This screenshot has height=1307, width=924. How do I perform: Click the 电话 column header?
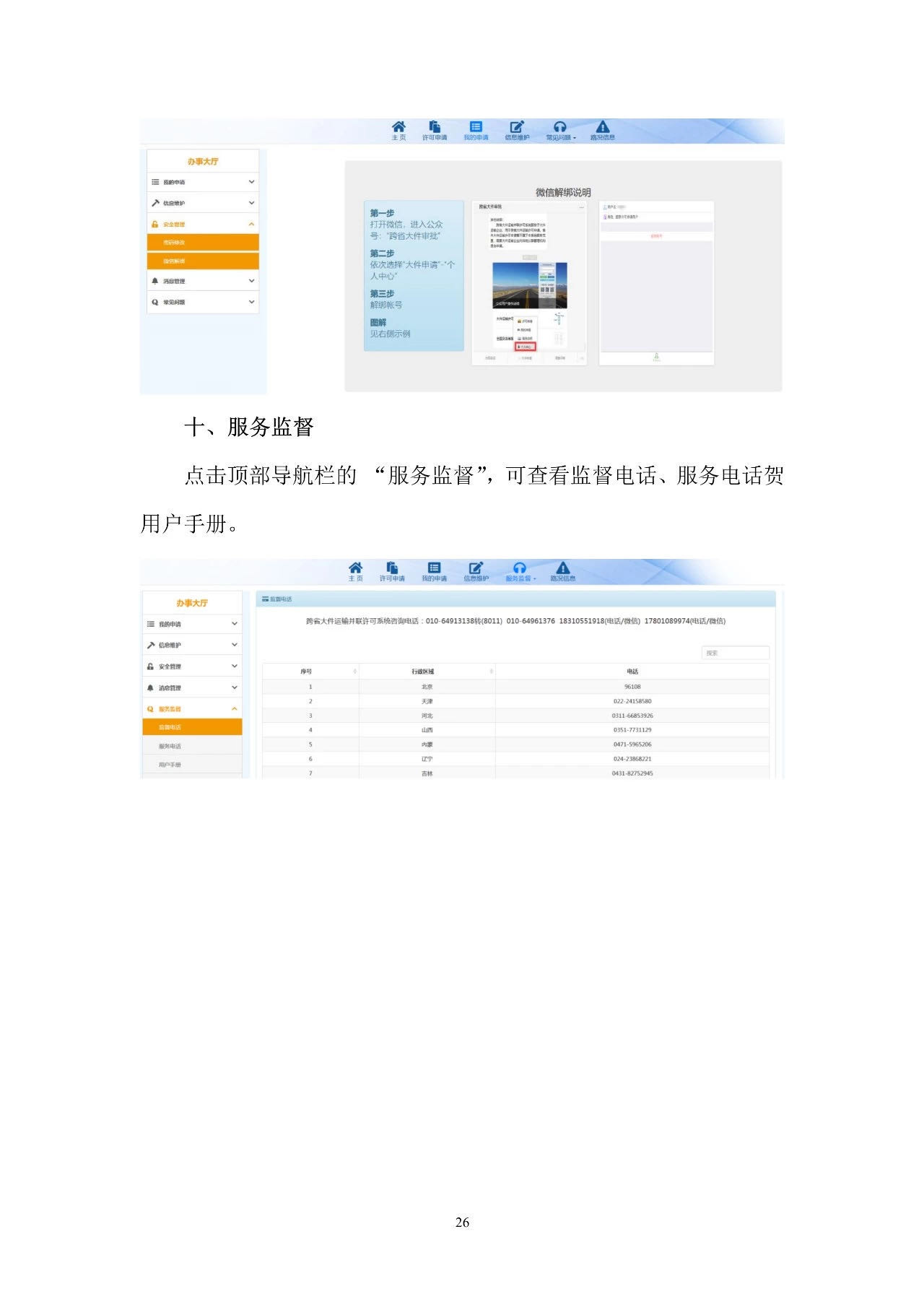(x=632, y=672)
